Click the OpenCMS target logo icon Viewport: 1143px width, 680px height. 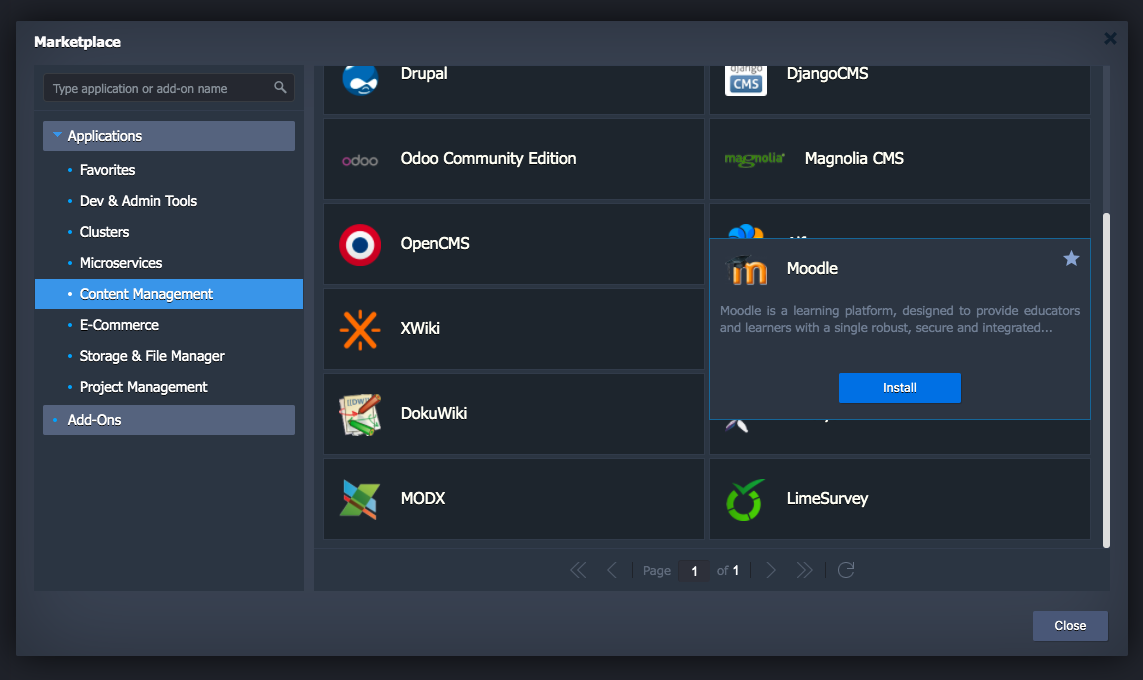point(360,244)
